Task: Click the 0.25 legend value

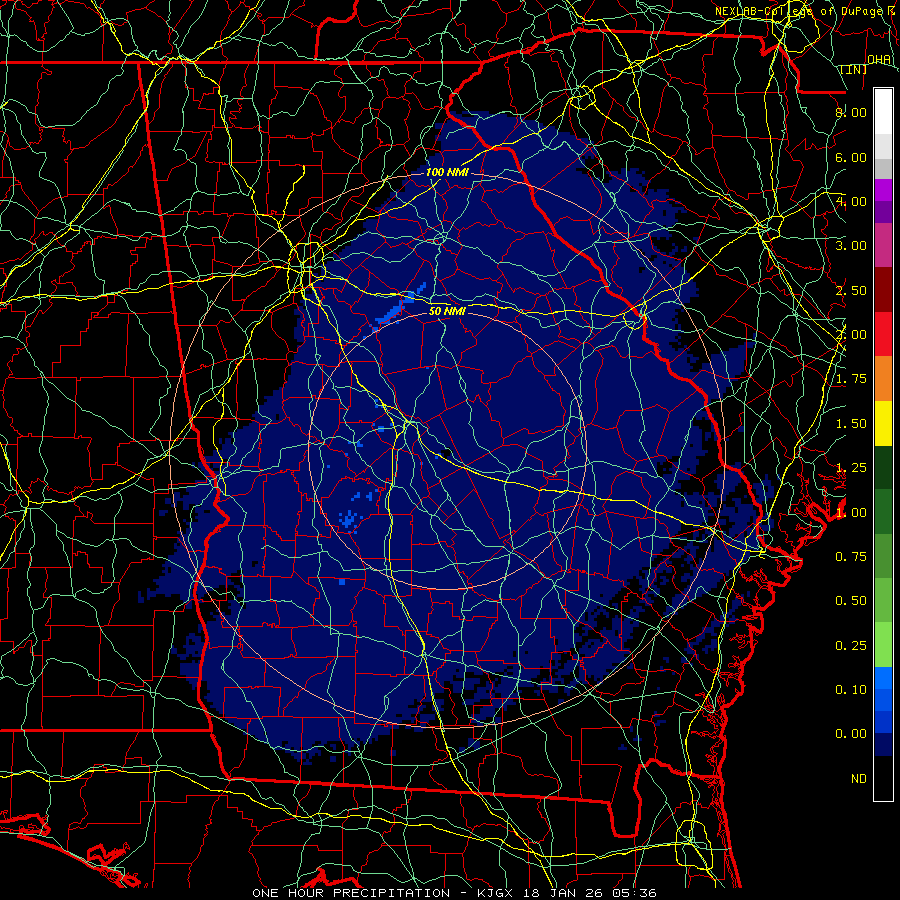Action: (x=851, y=646)
